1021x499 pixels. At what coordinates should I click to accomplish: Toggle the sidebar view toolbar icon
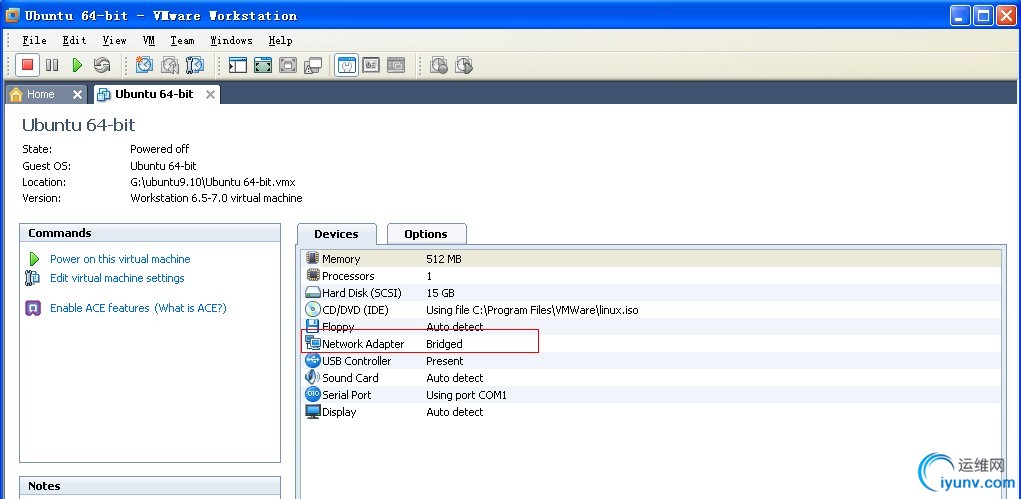[x=238, y=65]
